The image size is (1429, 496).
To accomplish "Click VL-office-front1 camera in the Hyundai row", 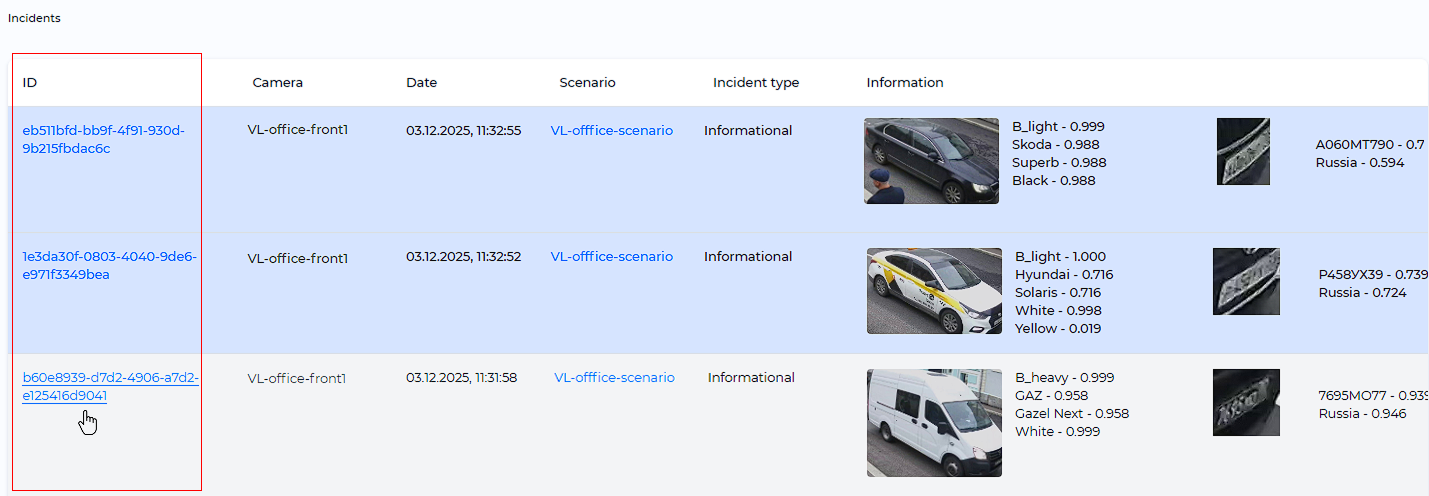I will [298, 258].
